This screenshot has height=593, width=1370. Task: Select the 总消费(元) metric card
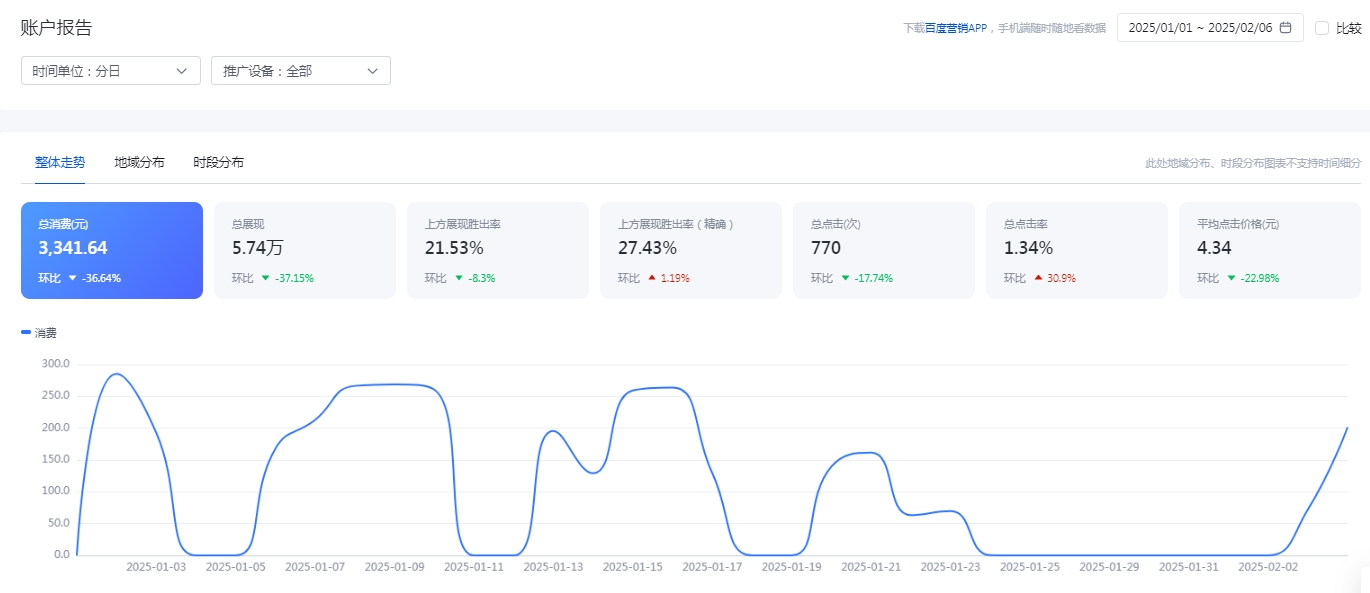[112, 250]
